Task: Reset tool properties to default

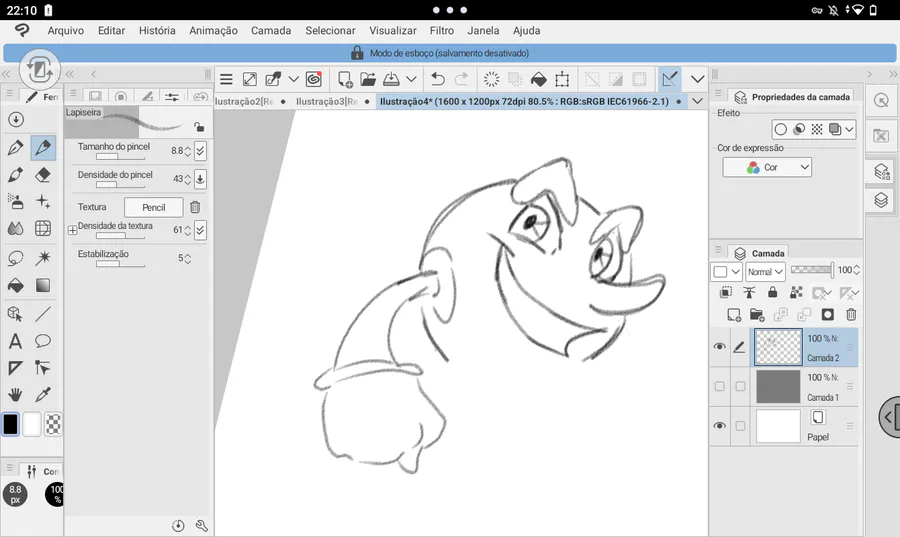Action: tap(179, 526)
